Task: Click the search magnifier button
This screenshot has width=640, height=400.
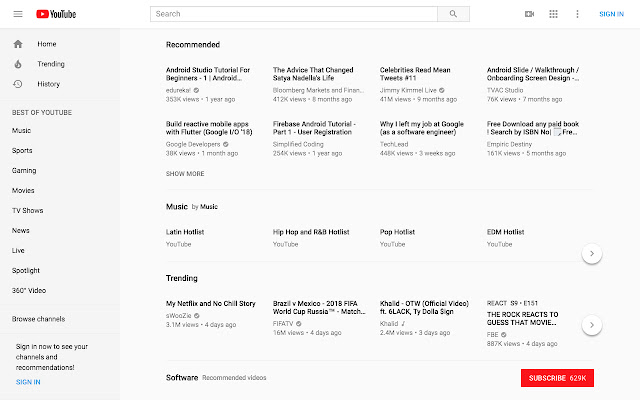Action: pyautogui.click(x=453, y=14)
